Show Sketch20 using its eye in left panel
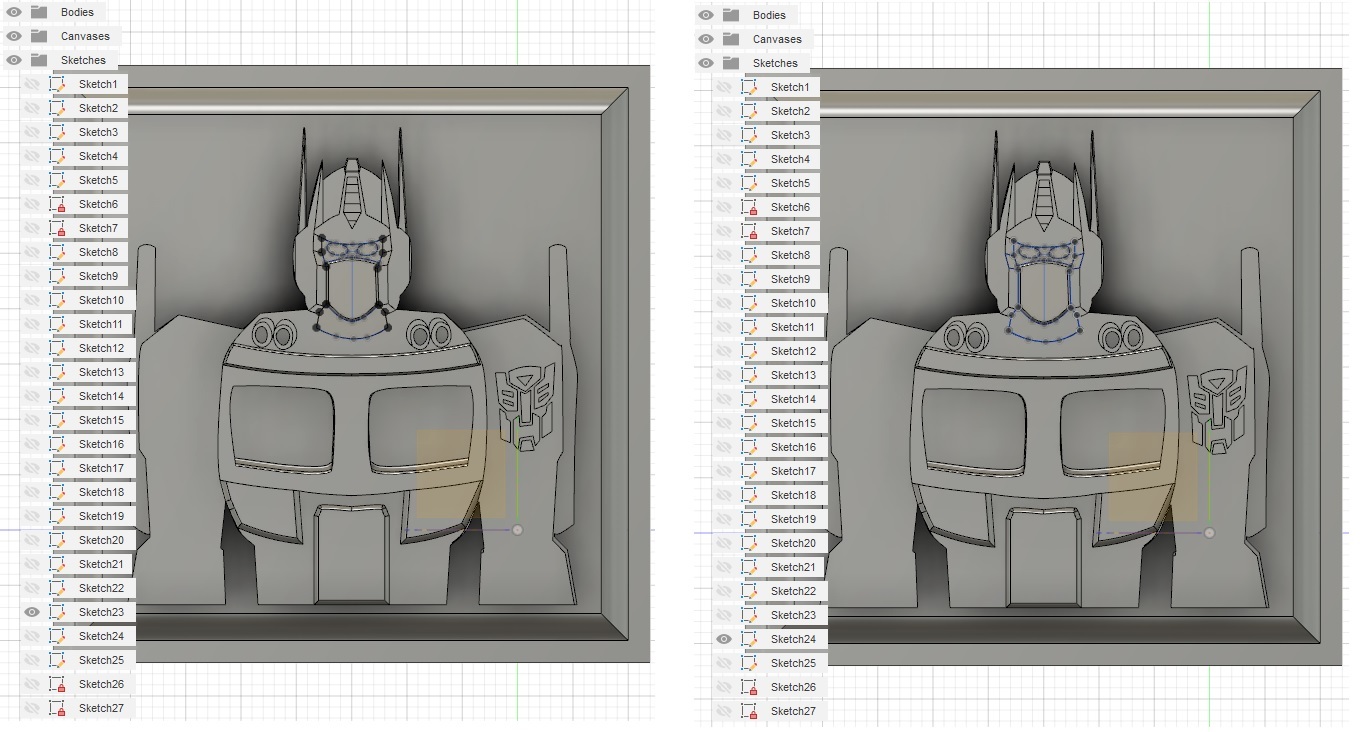Screen dimensions: 1360x732 tap(32, 540)
